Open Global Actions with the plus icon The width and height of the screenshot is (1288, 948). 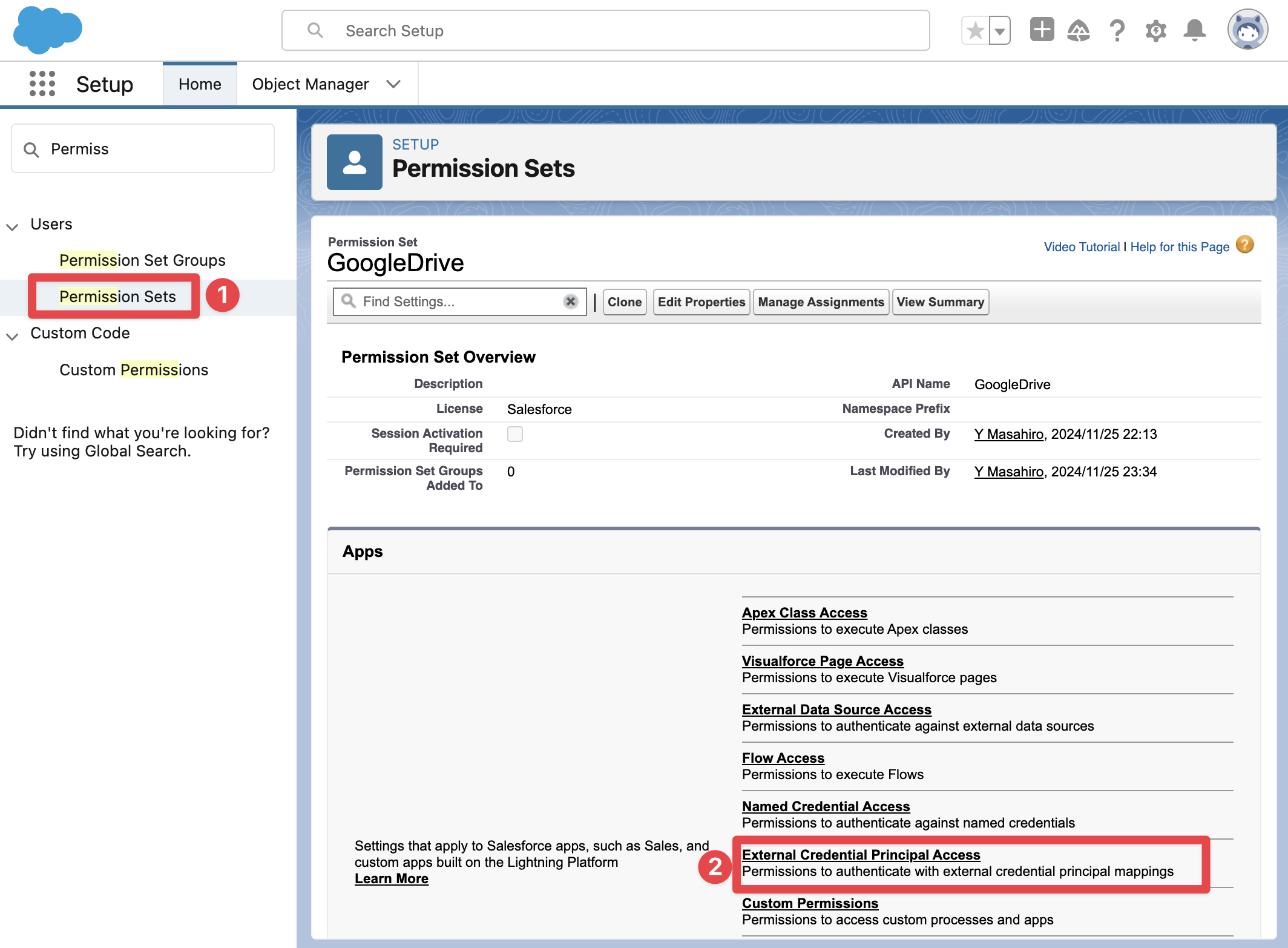(x=1042, y=29)
